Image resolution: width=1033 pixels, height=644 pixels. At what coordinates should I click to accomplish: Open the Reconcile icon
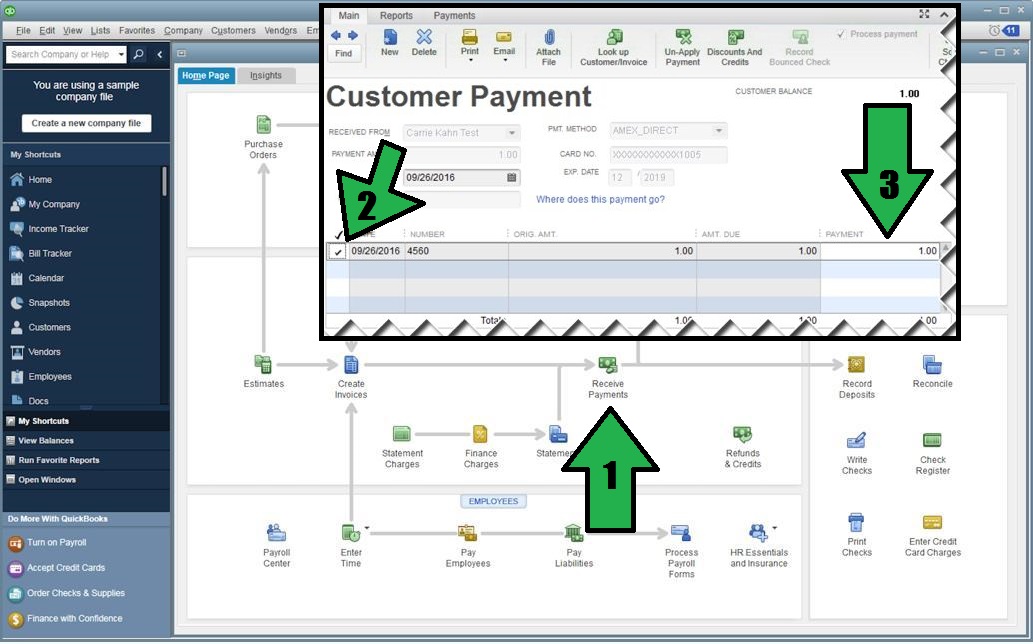[932, 364]
